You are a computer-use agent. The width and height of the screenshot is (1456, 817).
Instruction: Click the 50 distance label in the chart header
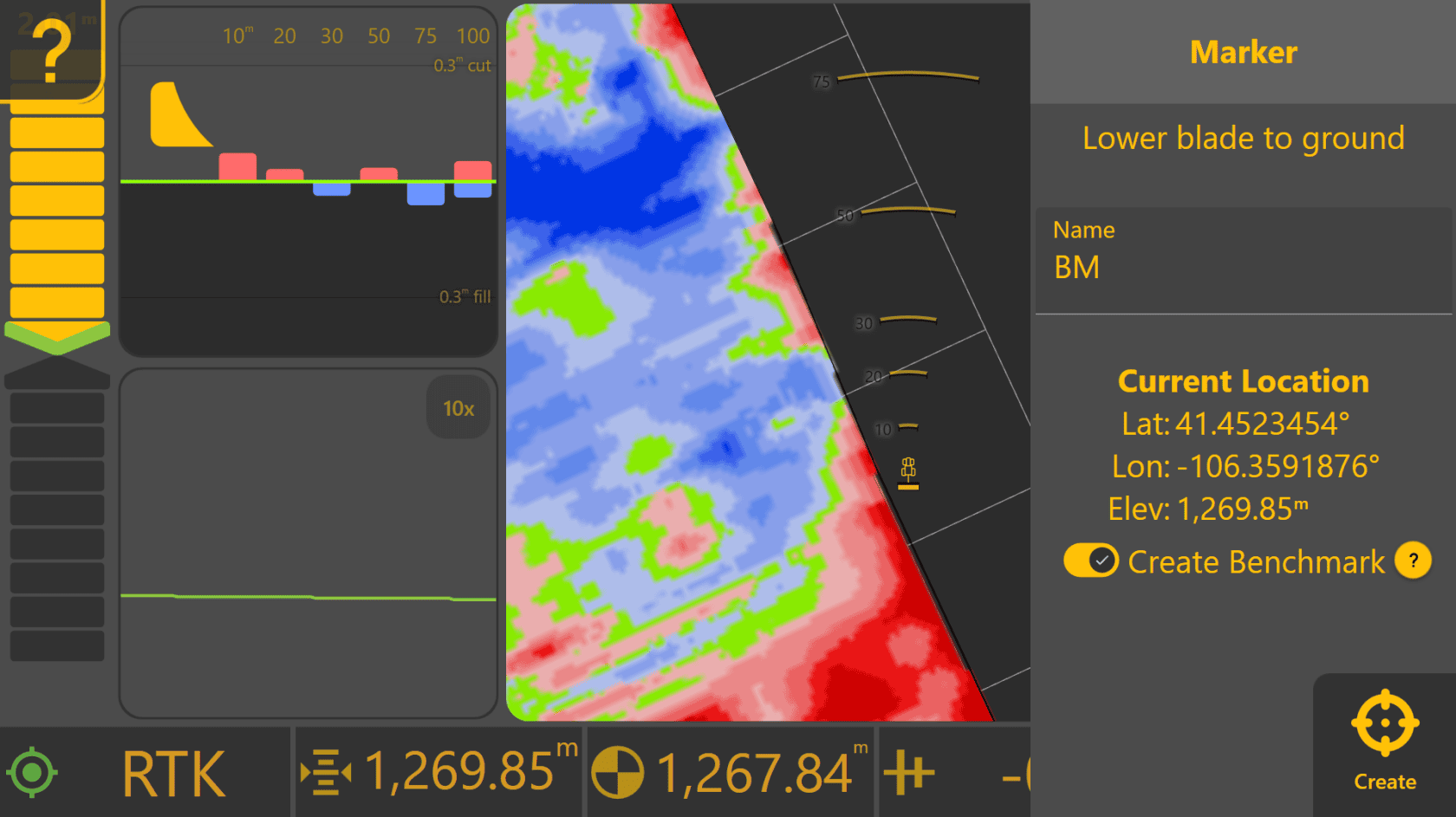(379, 36)
